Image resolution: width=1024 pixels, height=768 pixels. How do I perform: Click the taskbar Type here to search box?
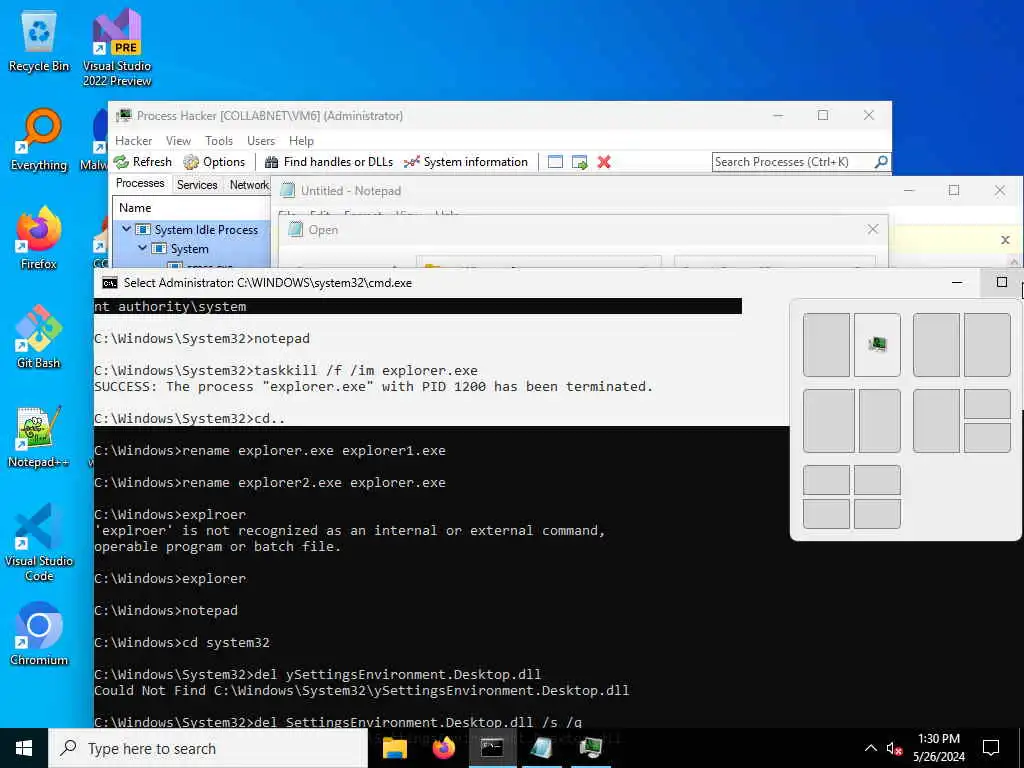coord(208,748)
